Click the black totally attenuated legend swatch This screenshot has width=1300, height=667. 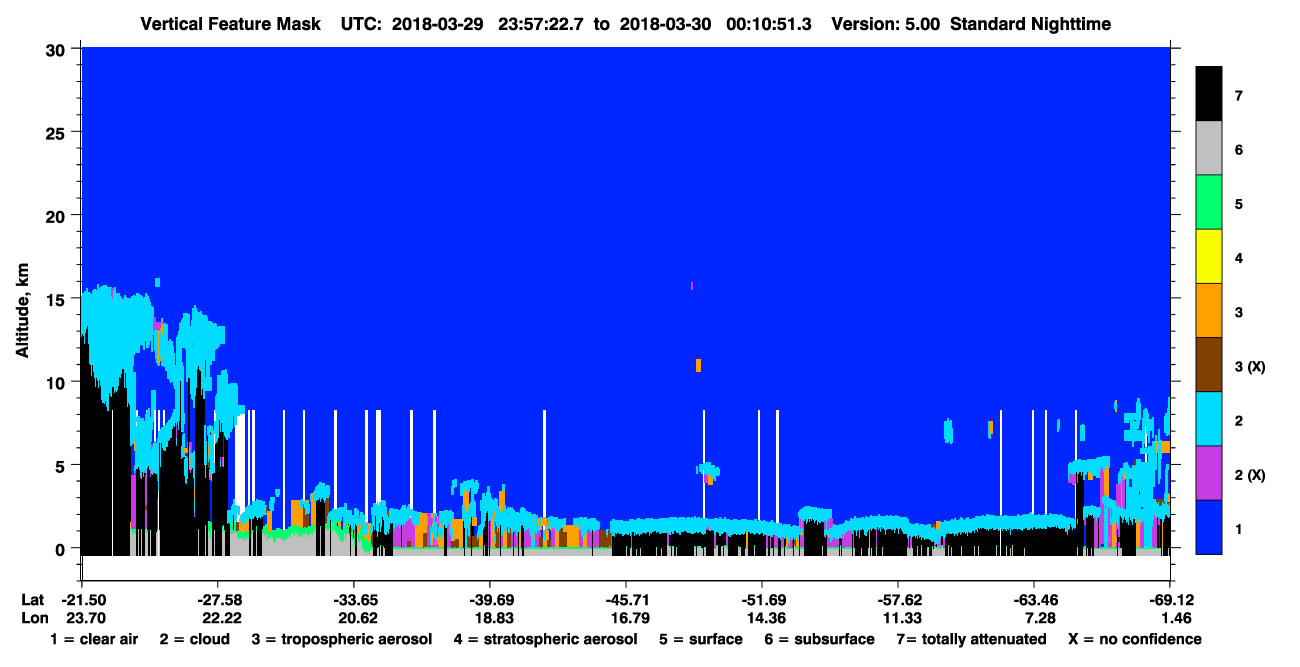point(1209,94)
